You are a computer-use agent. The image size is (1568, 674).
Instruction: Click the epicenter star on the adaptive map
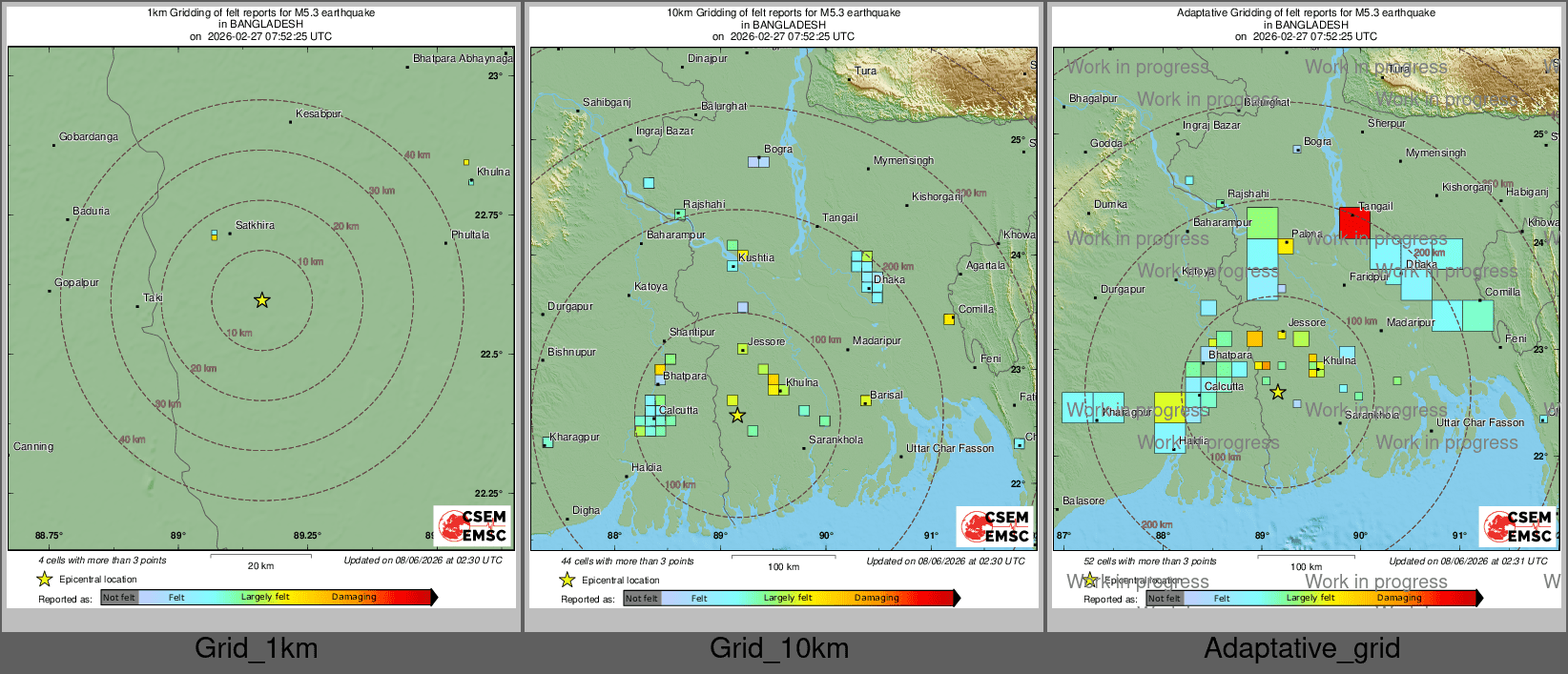click(x=1278, y=392)
